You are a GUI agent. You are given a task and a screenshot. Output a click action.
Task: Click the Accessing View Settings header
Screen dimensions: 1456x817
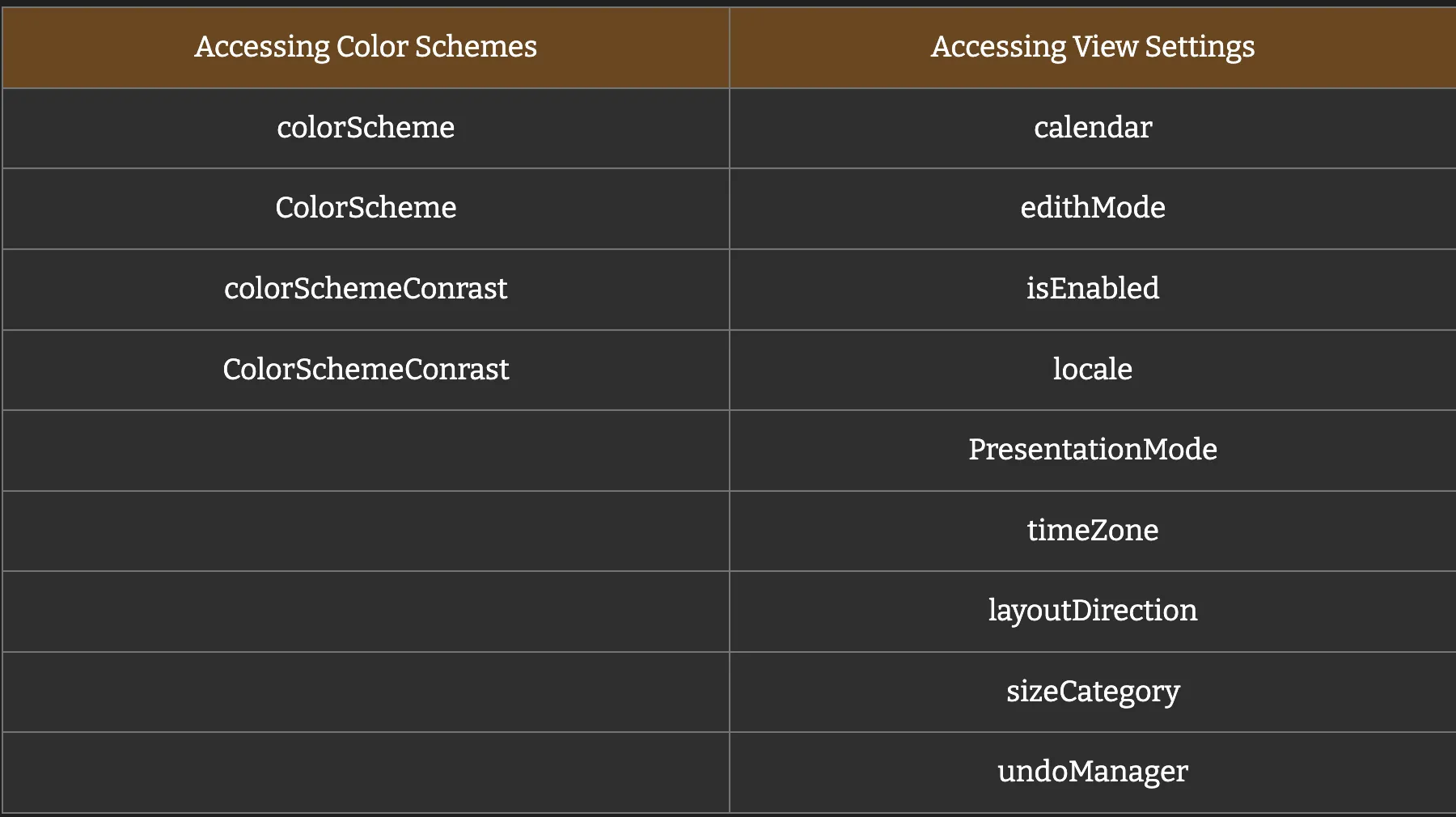tap(1093, 47)
